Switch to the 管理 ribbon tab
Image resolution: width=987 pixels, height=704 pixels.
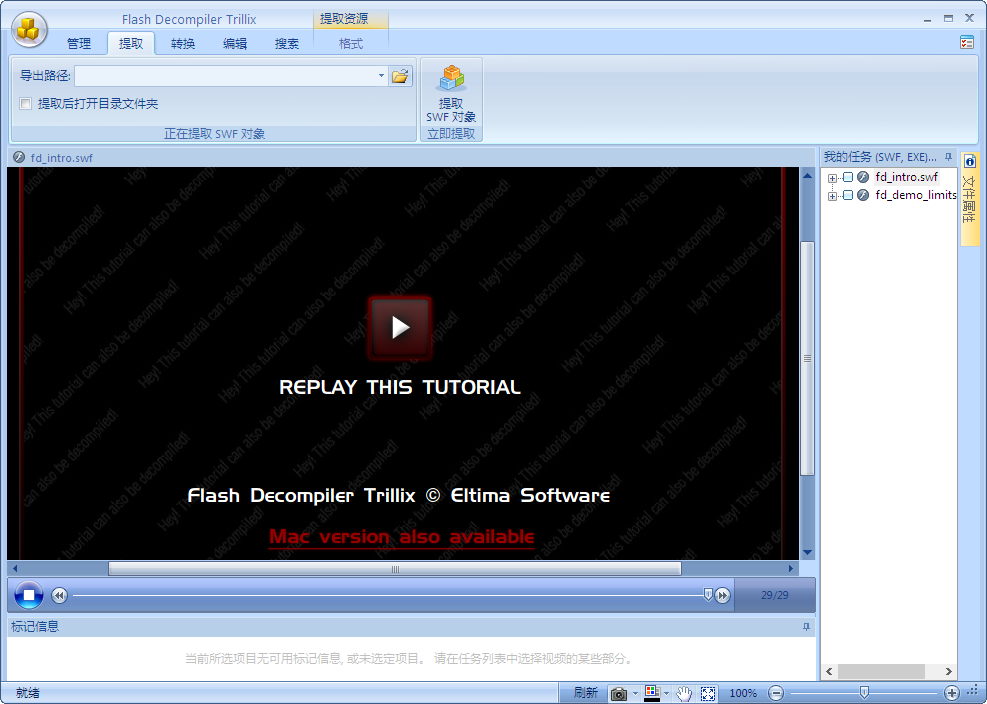tap(79, 43)
